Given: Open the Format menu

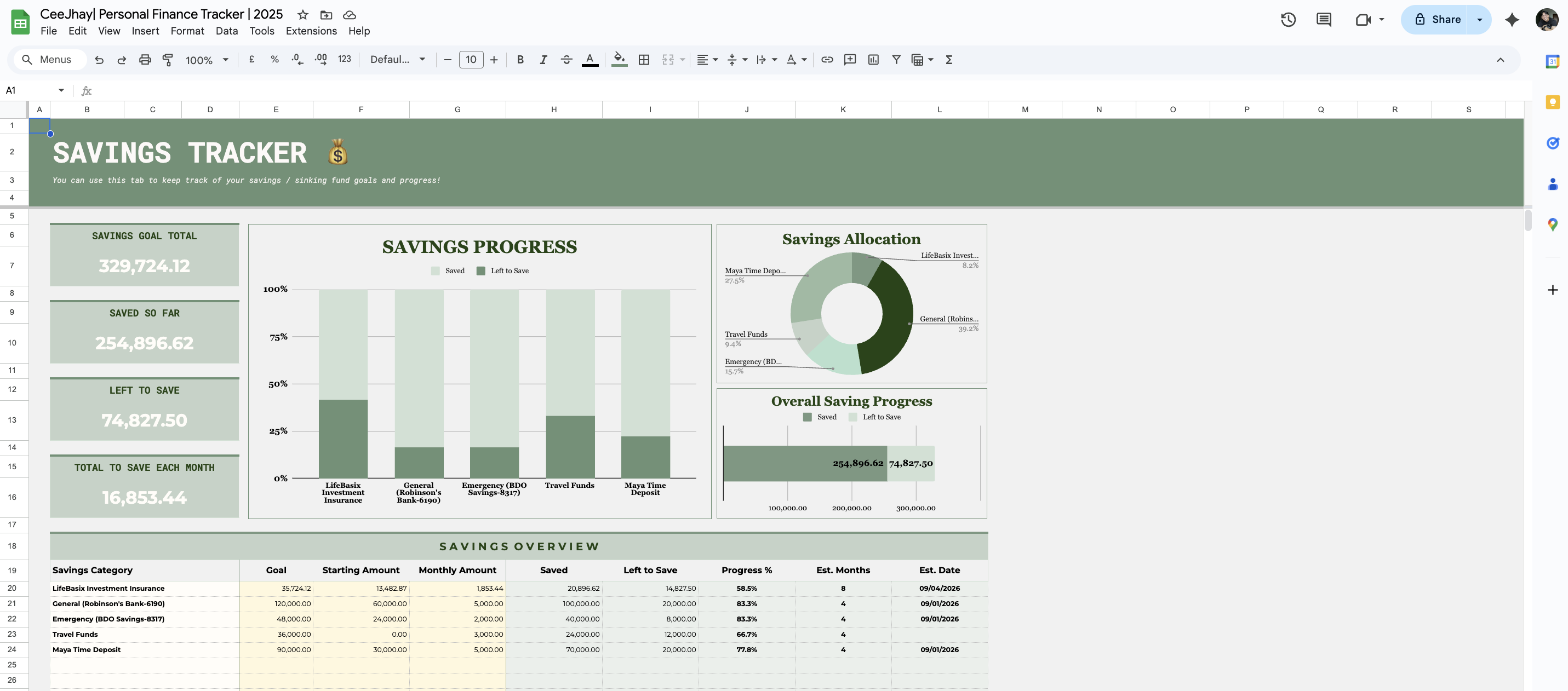Looking at the screenshot, I should (187, 31).
